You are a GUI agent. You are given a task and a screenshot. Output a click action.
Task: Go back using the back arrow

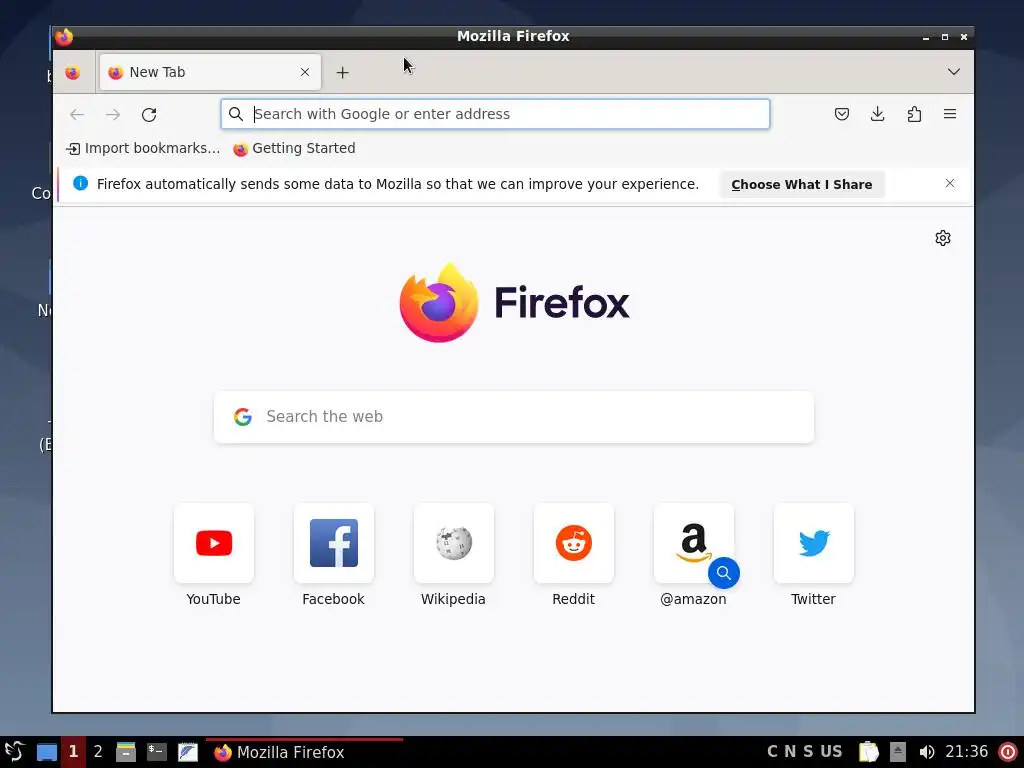77,114
